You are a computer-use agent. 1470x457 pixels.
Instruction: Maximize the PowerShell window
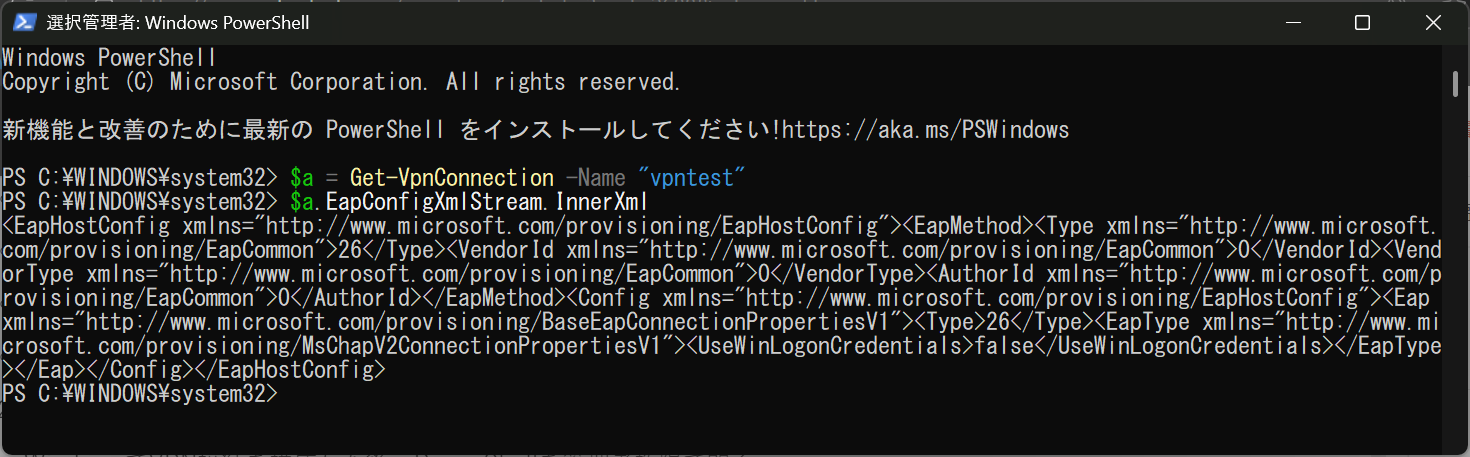click(x=1362, y=22)
